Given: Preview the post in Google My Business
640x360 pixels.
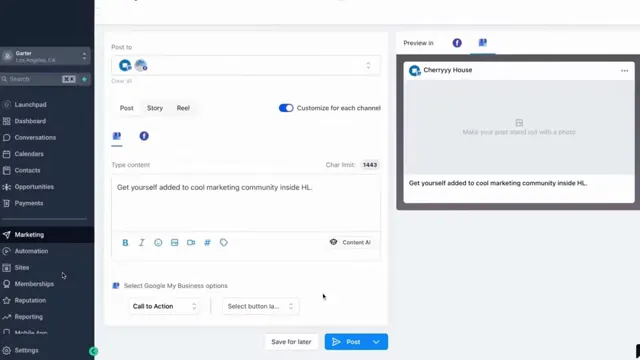Looking at the screenshot, I should (483, 42).
